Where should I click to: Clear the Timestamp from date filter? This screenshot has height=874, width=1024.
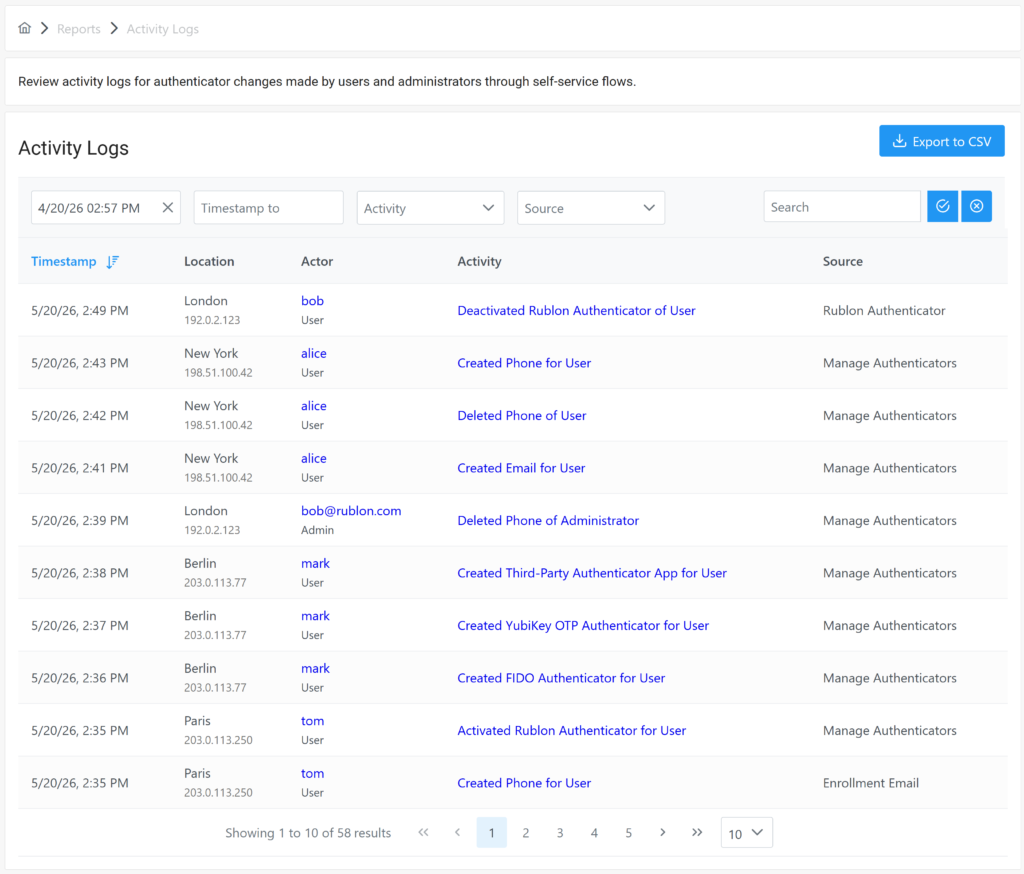tap(168, 208)
